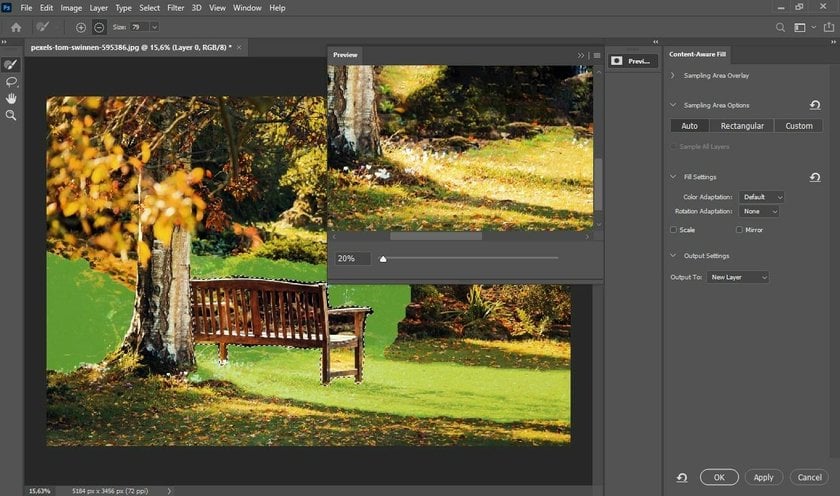840x496 pixels.
Task: Click the Preview horizontal scrollbar thumb
Action: point(436,236)
